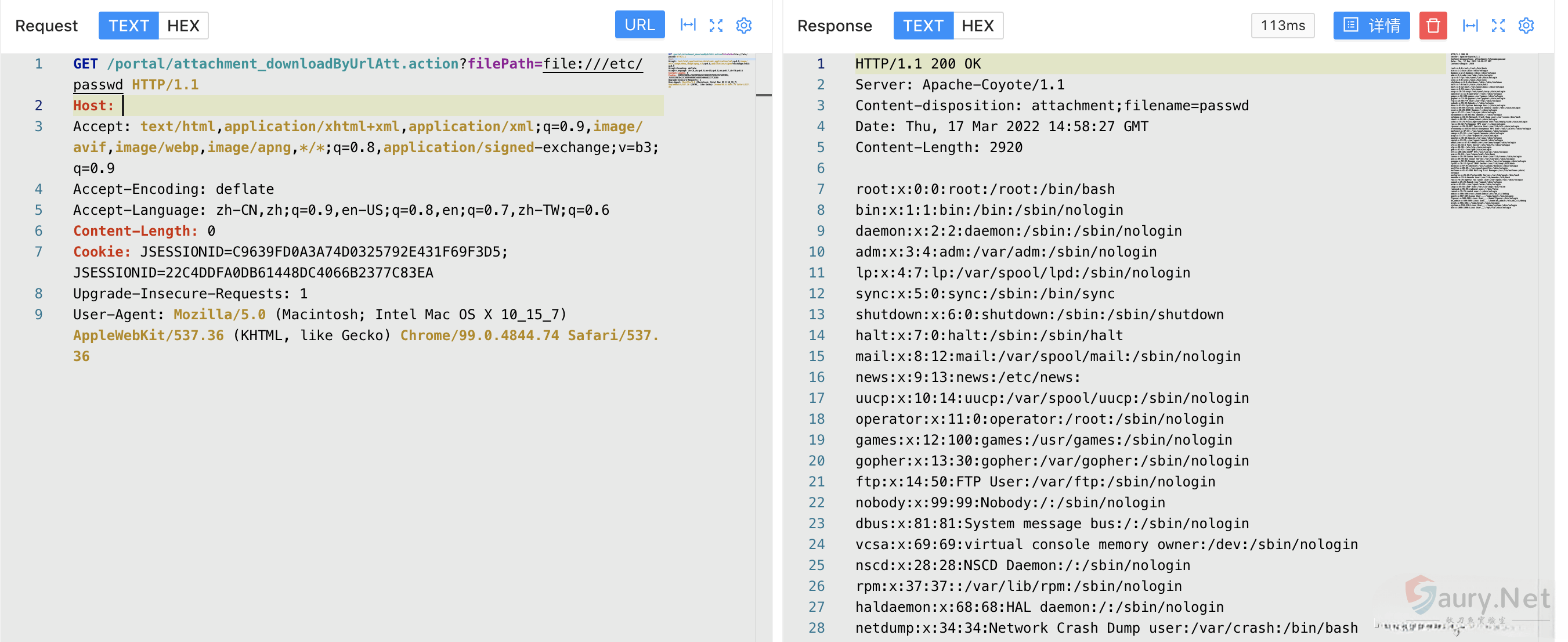
Task: Switch the Response view to HEX
Action: [978, 26]
